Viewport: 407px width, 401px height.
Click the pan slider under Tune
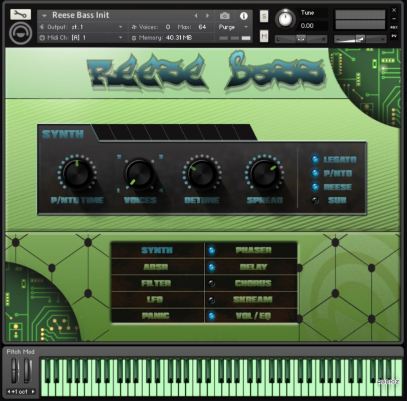(x=301, y=39)
